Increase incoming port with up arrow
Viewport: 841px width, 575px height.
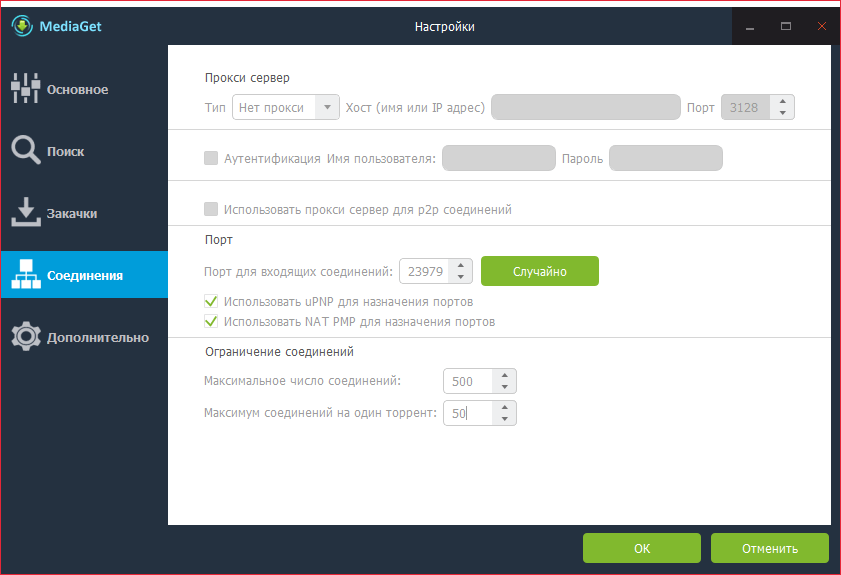461,266
